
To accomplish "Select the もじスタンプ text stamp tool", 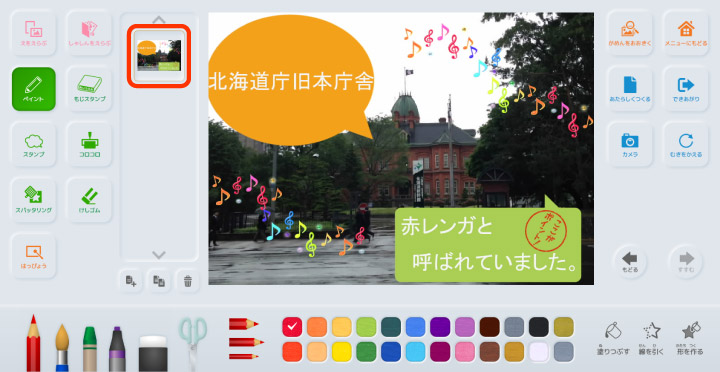I will [x=90, y=89].
